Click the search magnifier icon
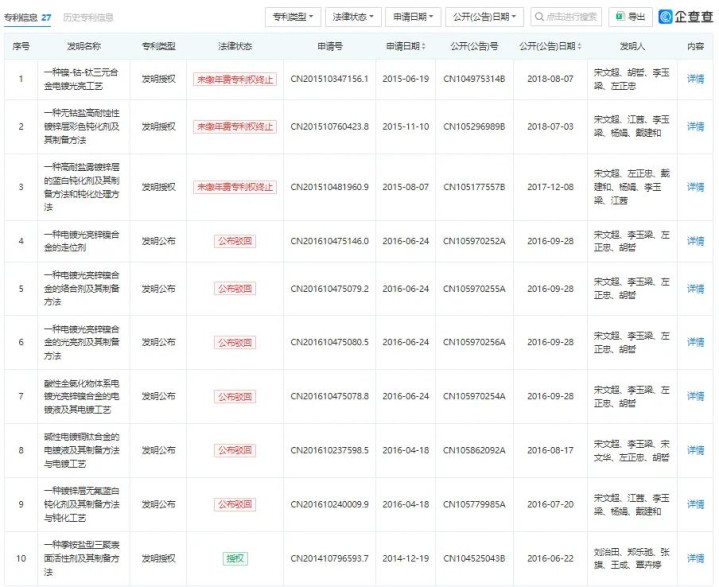The image size is (719, 587). (x=539, y=17)
